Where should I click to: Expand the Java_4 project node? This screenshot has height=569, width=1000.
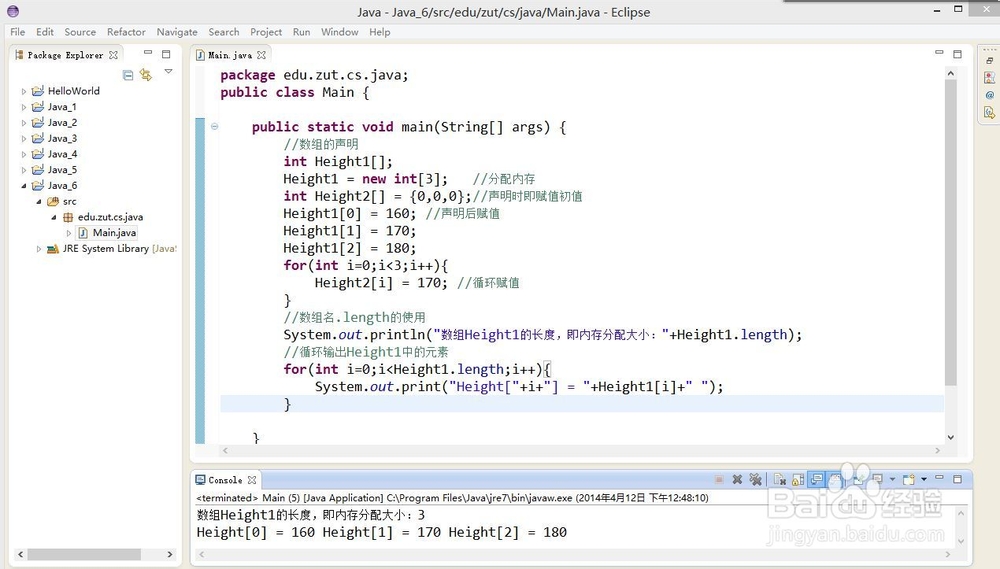[x=24, y=154]
